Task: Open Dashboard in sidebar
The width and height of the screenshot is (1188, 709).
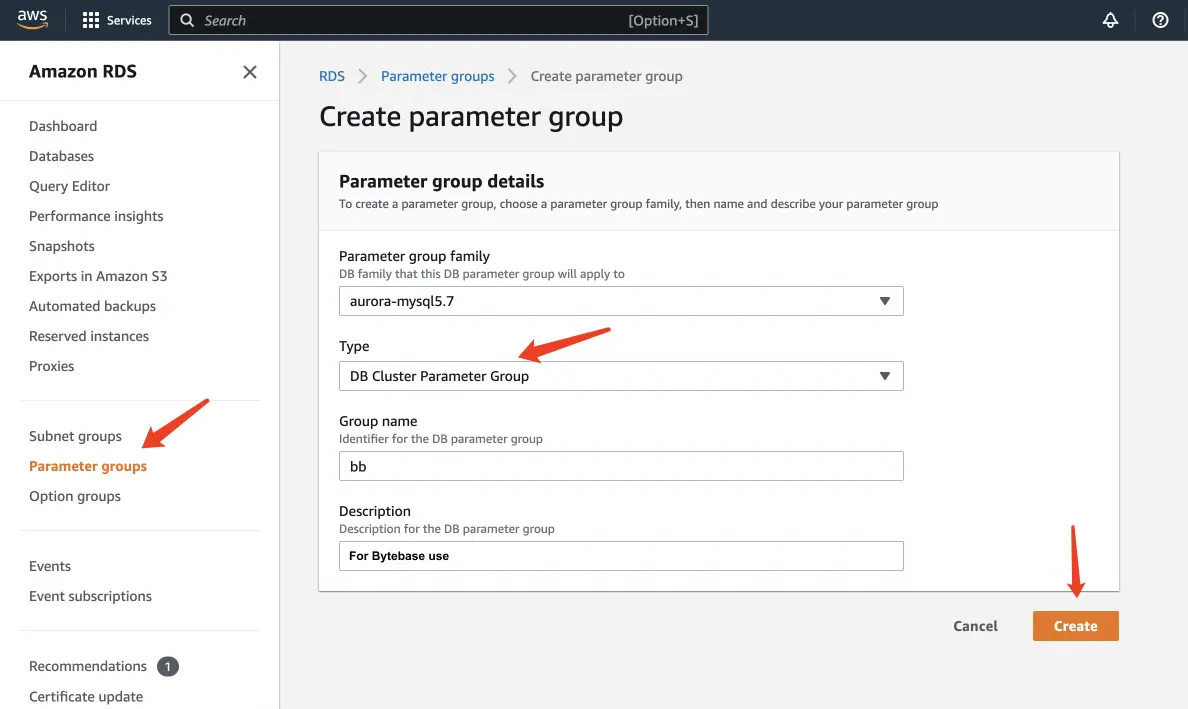Action: (x=63, y=126)
